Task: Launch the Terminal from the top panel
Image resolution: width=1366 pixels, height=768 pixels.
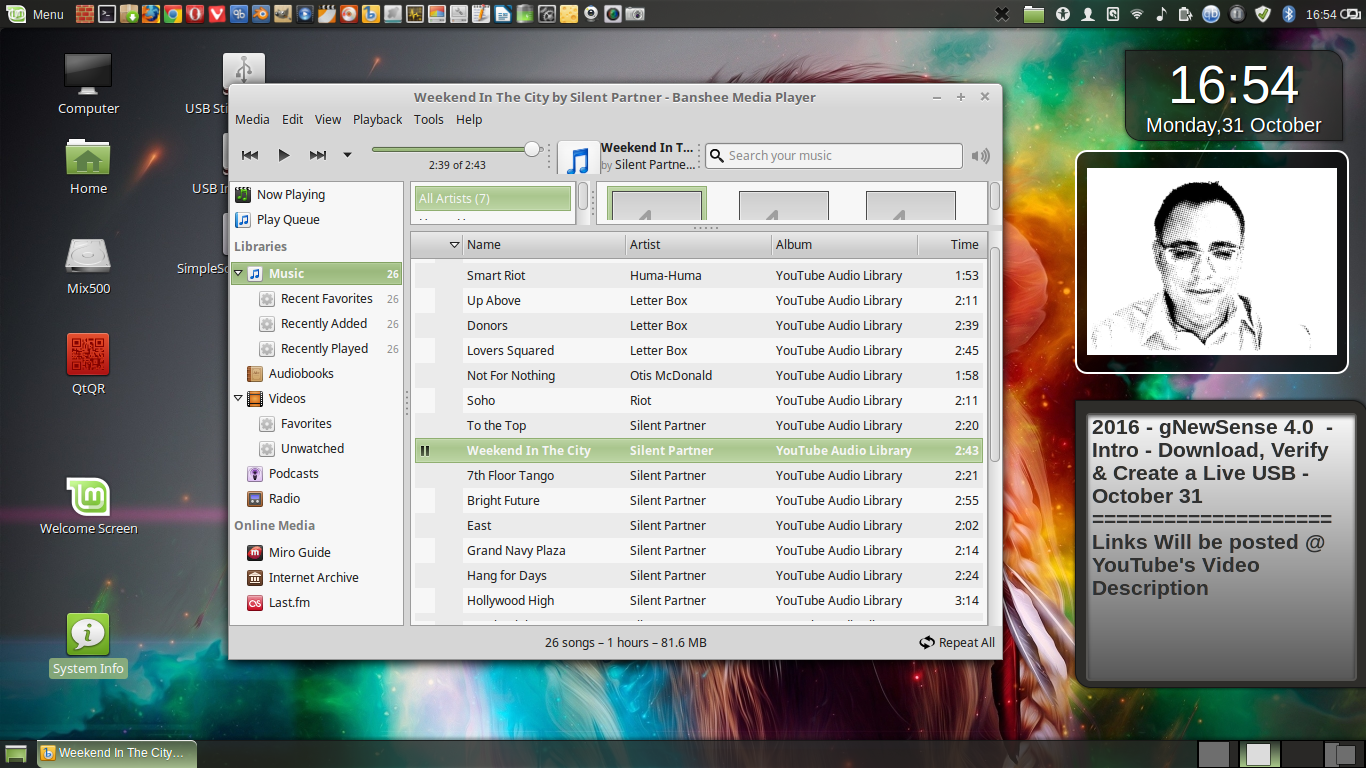Action: click(x=106, y=14)
